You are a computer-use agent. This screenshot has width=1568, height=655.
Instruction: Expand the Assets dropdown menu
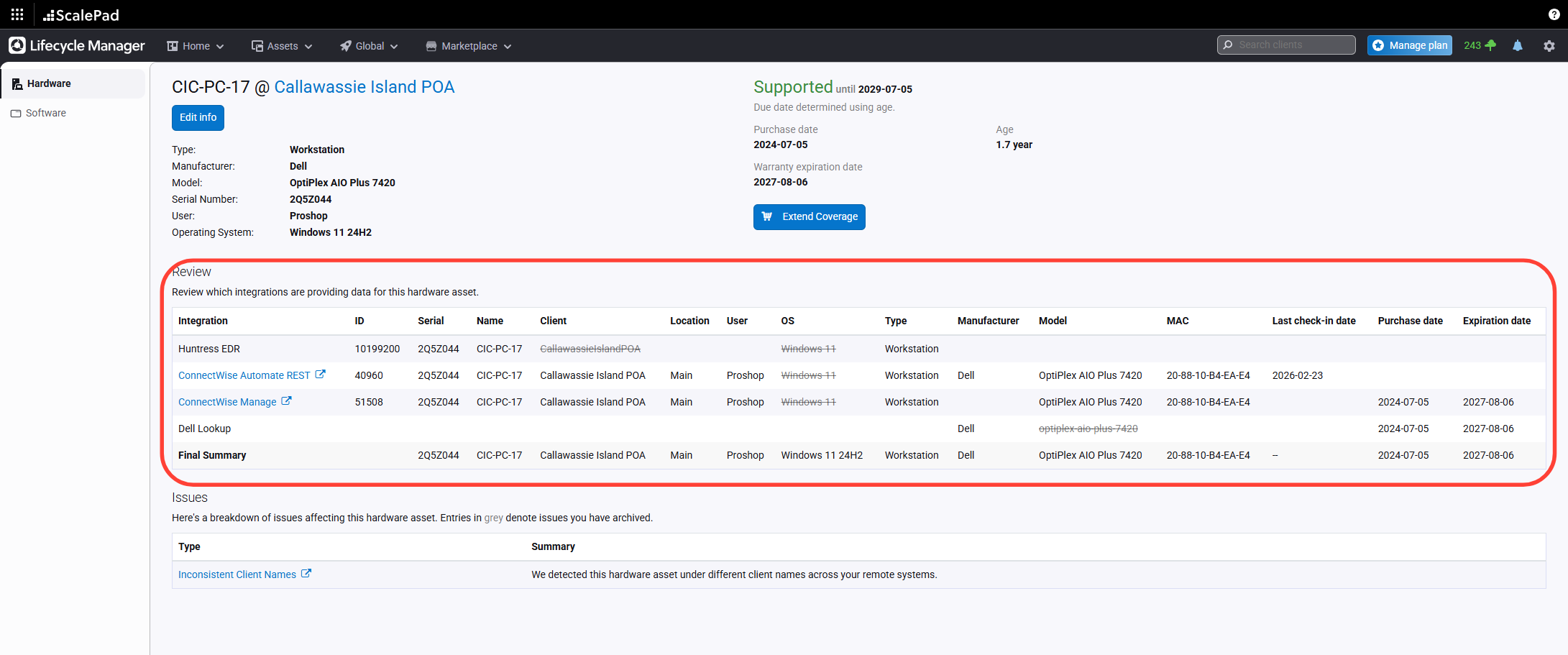pyautogui.click(x=282, y=46)
